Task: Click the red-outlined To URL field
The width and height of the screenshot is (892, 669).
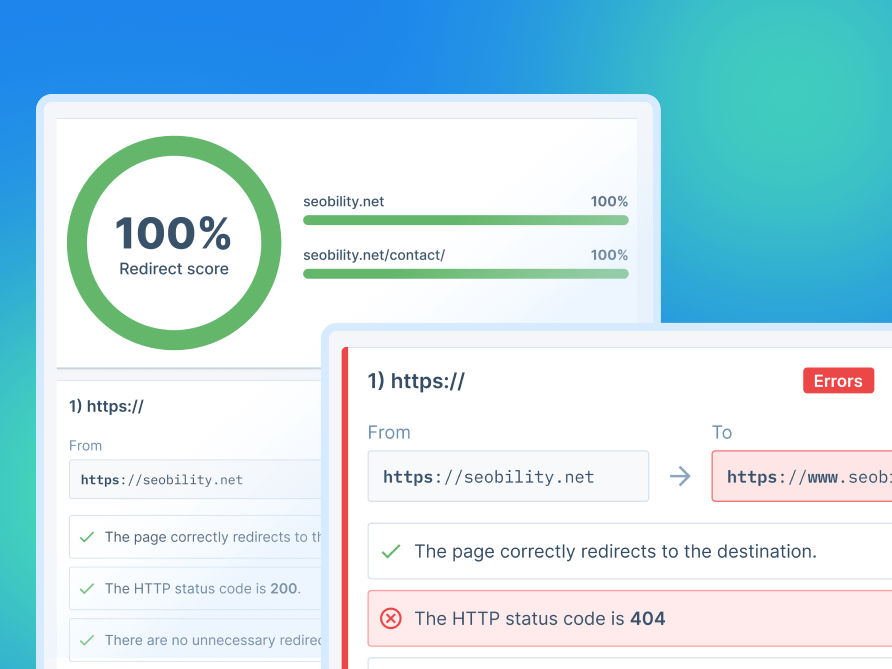Action: 800,477
